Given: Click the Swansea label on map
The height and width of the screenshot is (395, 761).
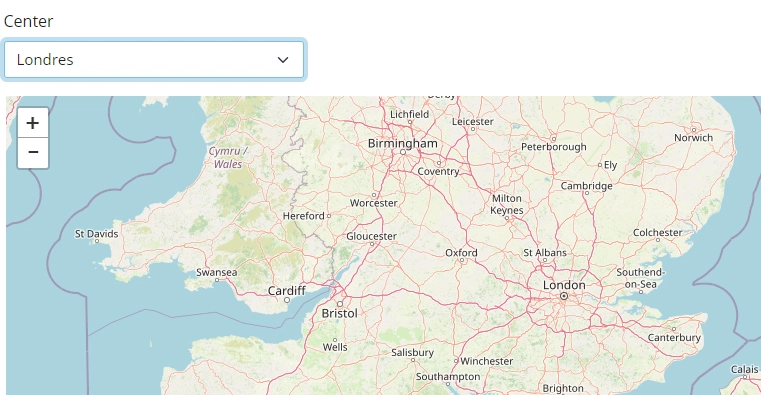Looking at the screenshot, I should click(216, 272).
